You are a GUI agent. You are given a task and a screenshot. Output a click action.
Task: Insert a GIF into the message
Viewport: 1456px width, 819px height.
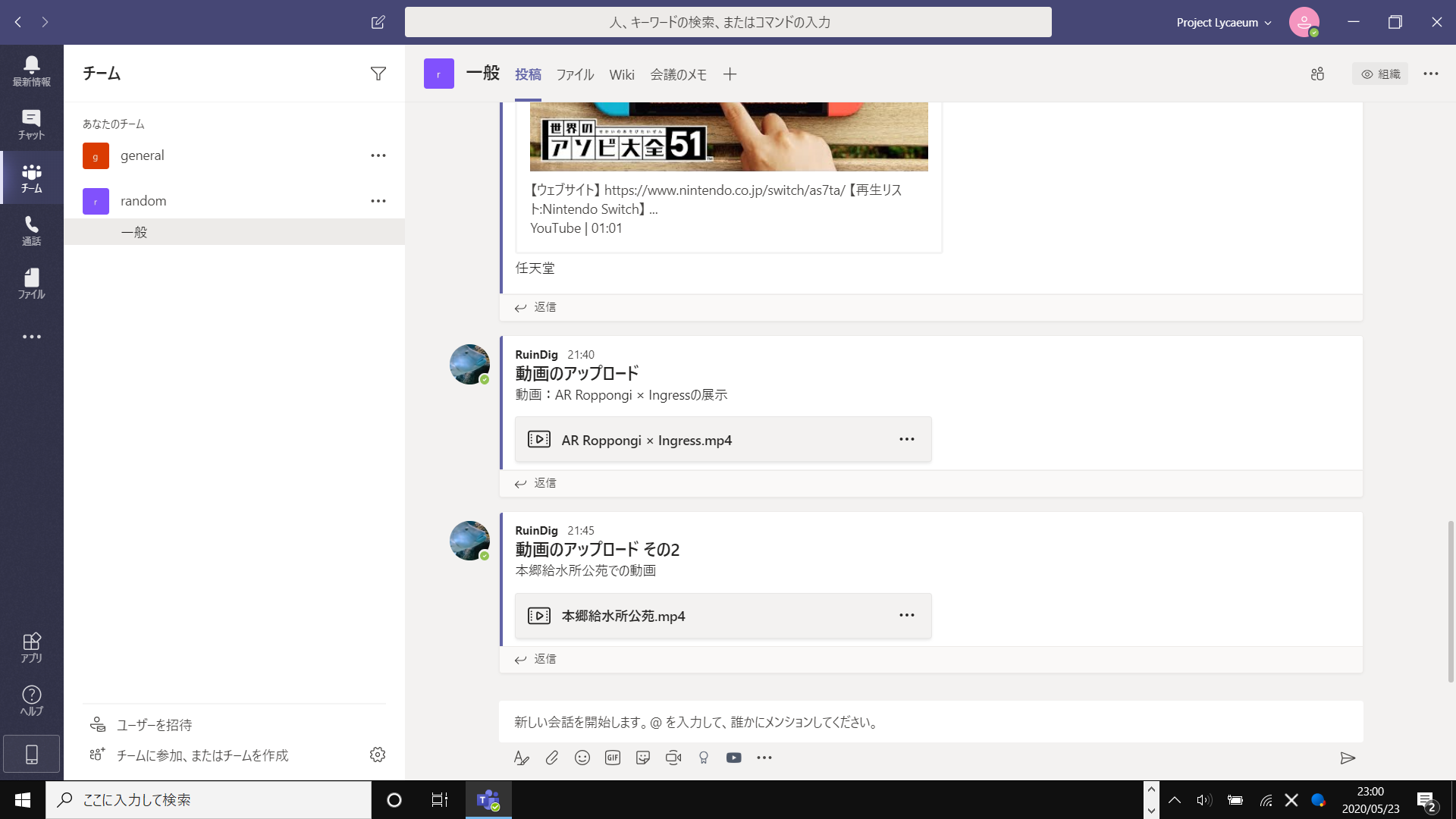[612, 758]
